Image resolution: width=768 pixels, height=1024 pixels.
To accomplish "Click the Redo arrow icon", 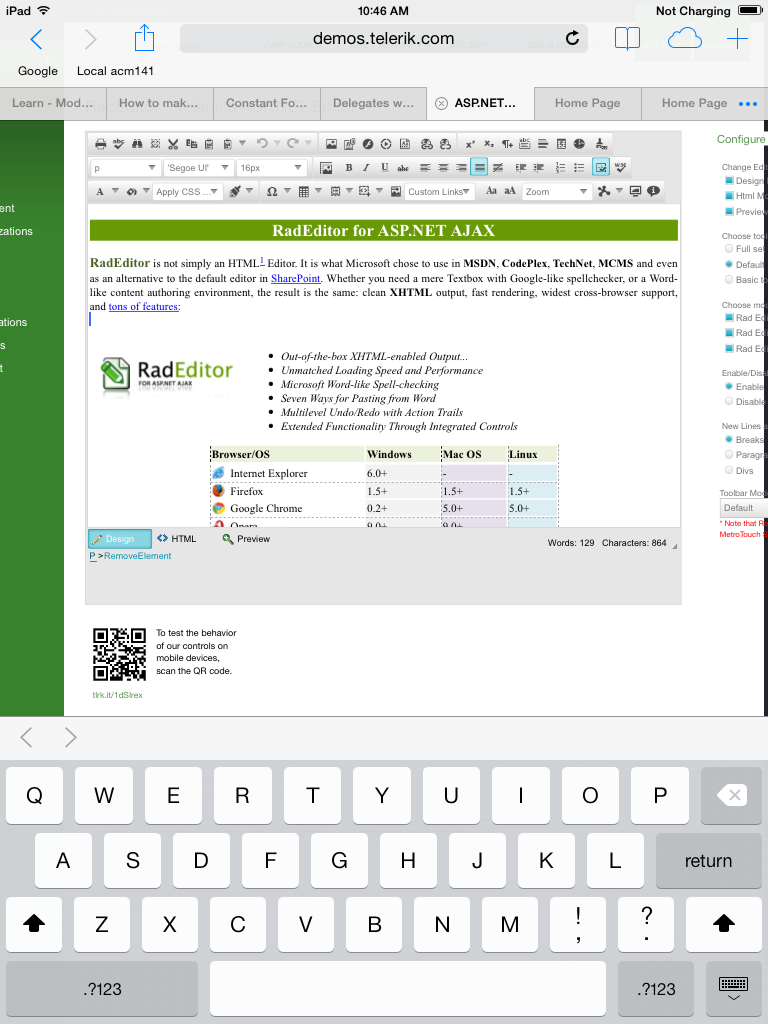I will tap(293, 143).
